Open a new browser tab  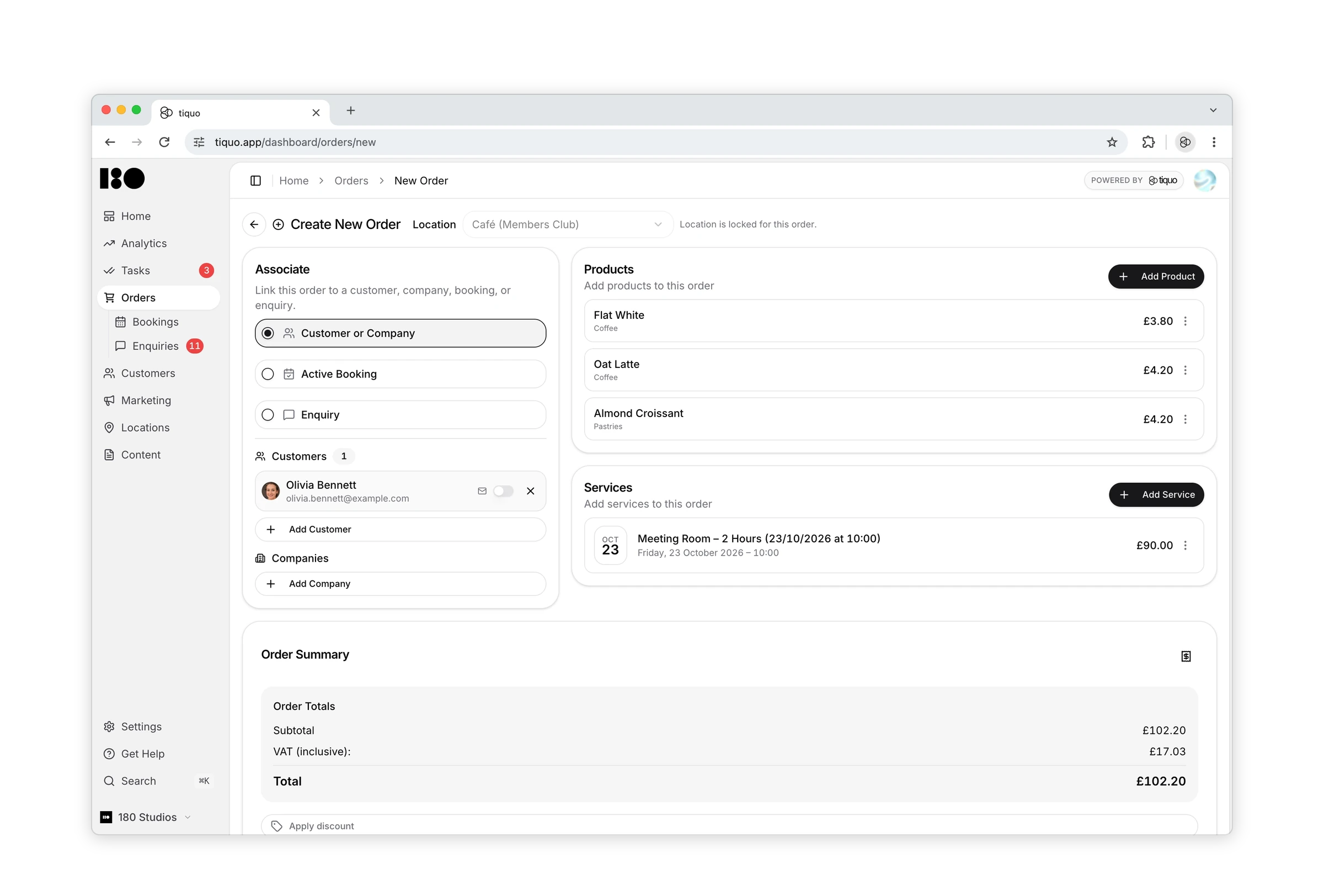click(x=351, y=110)
